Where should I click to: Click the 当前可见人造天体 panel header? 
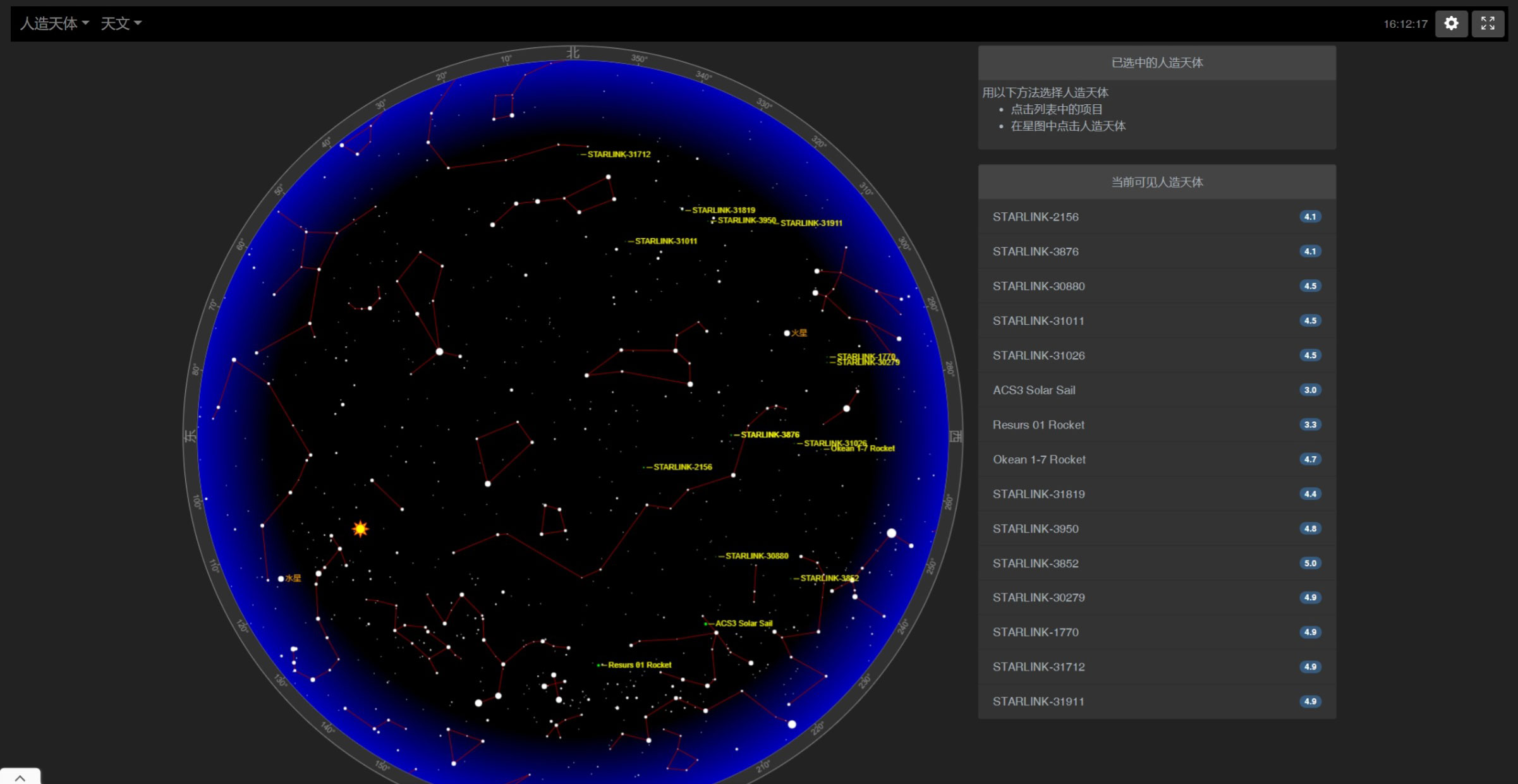[x=1157, y=182]
